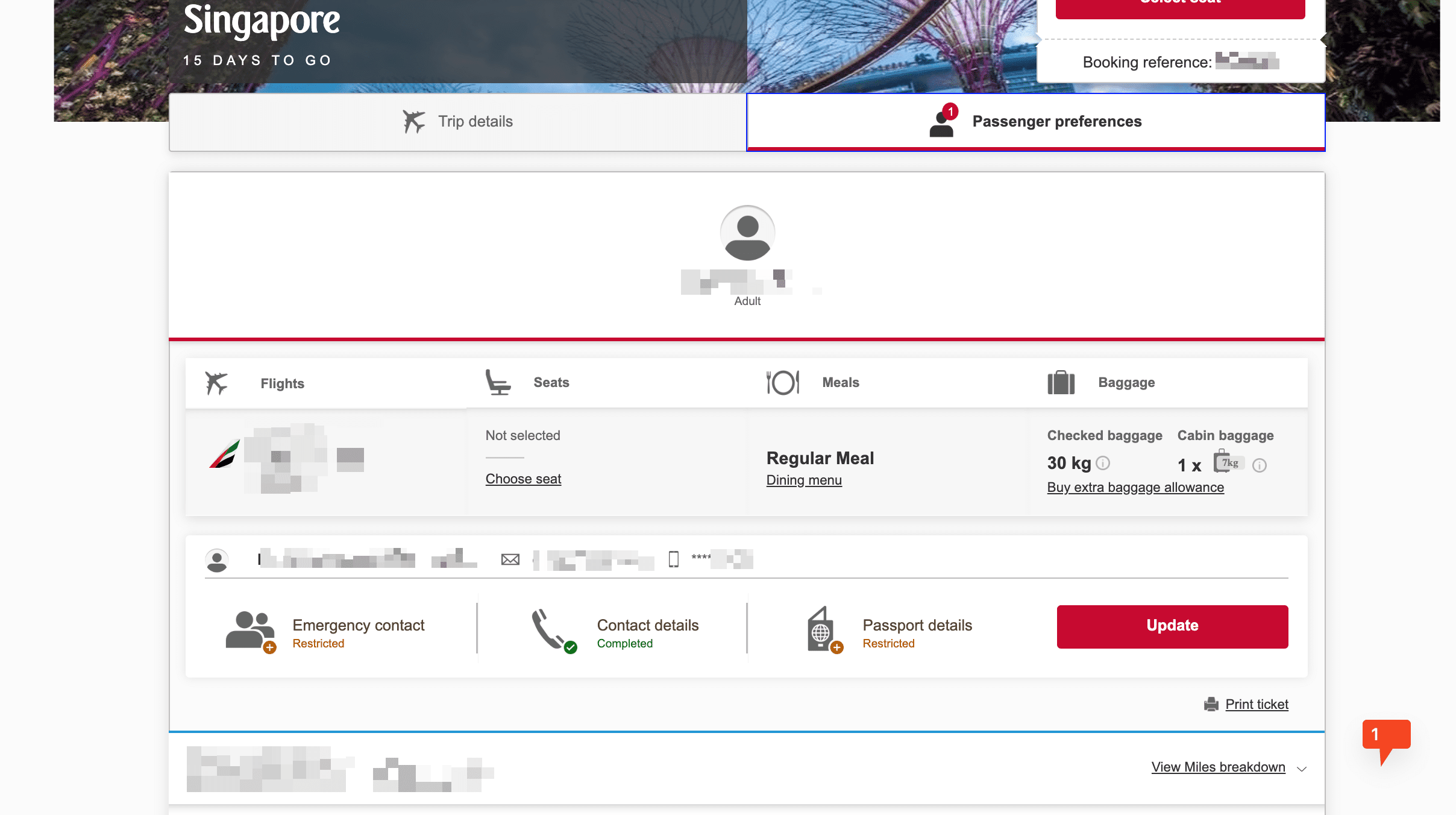Open the orange chat notification bubble

coord(1386,741)
